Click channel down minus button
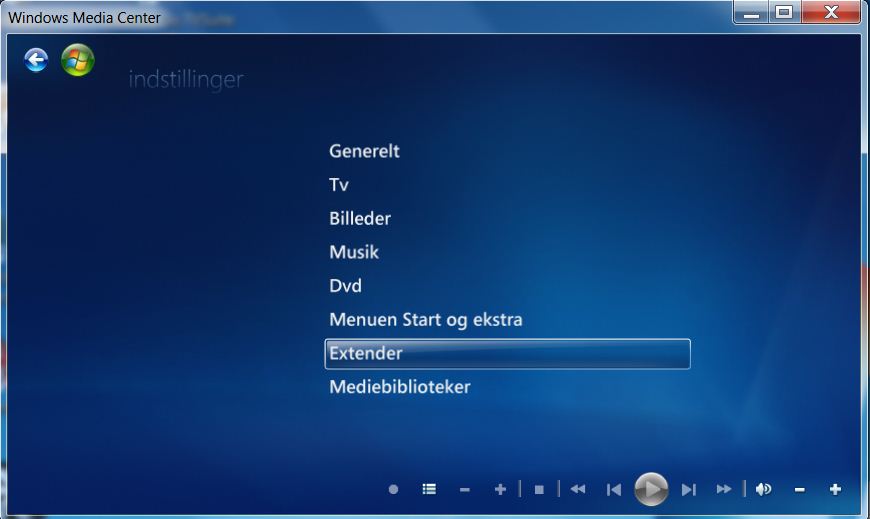This screenshot has width=870, height=519. coord(465,490)
